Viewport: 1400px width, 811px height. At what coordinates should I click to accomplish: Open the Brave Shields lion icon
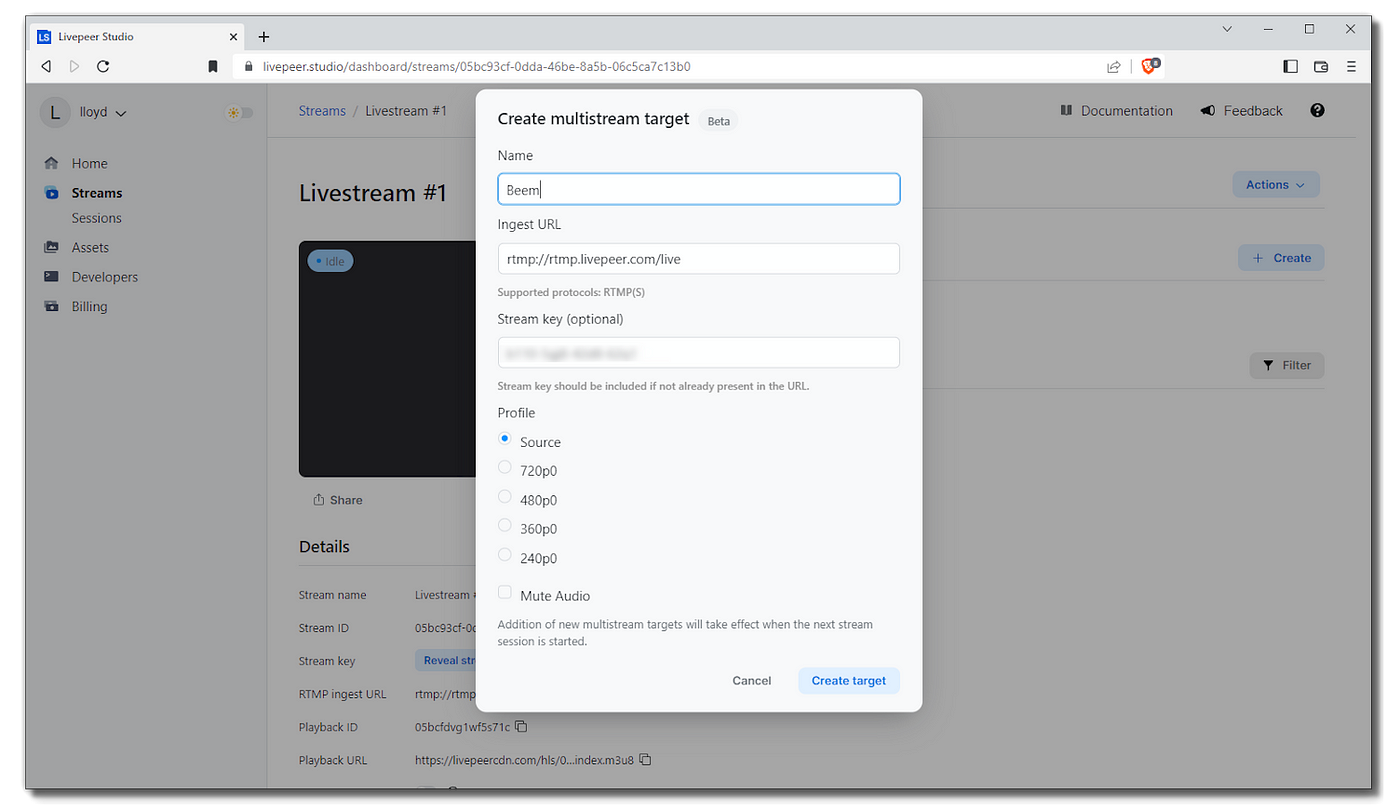click(1150, 66)
